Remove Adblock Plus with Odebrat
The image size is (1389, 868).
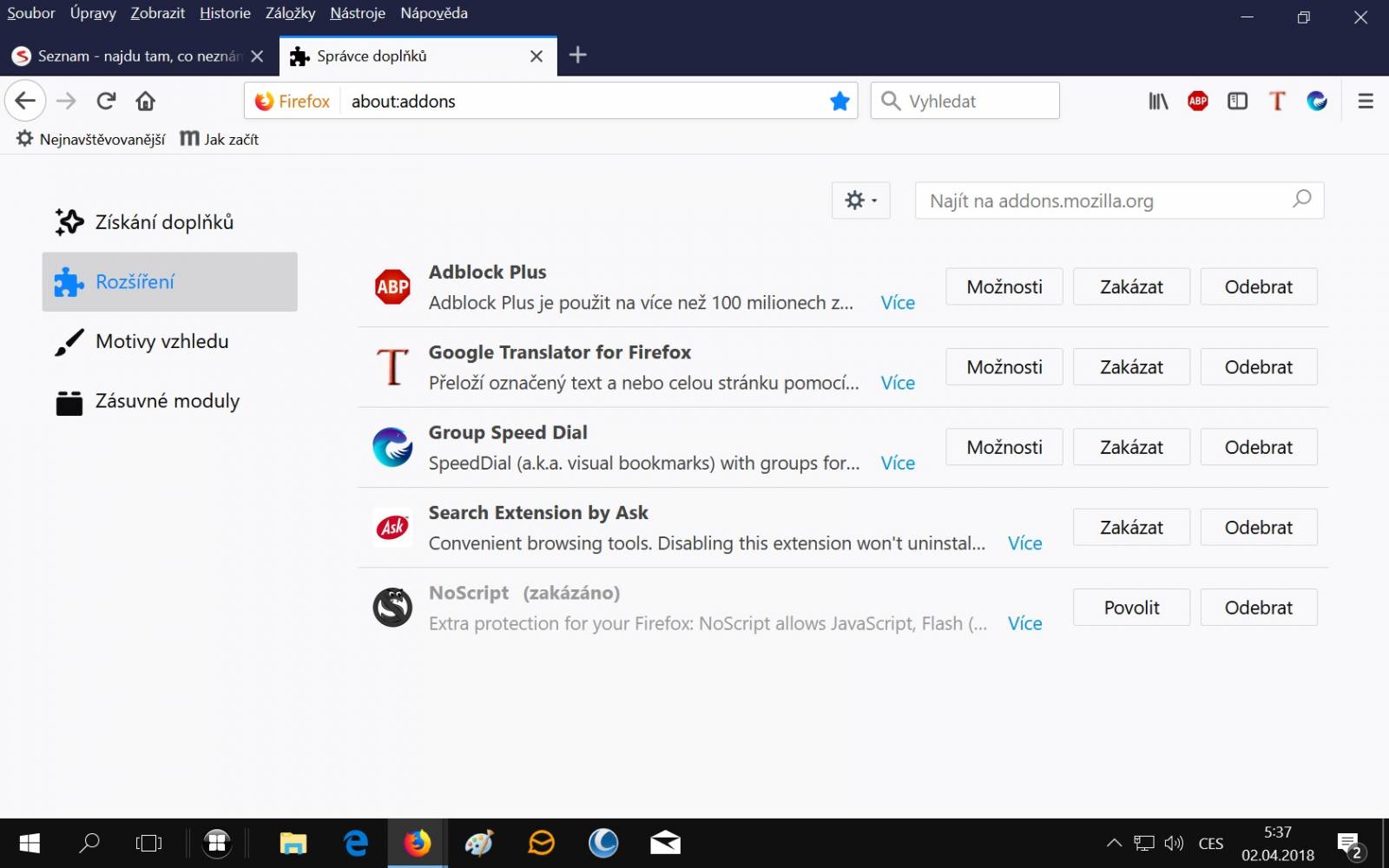pyautogui.click(x=1259, y=286)
